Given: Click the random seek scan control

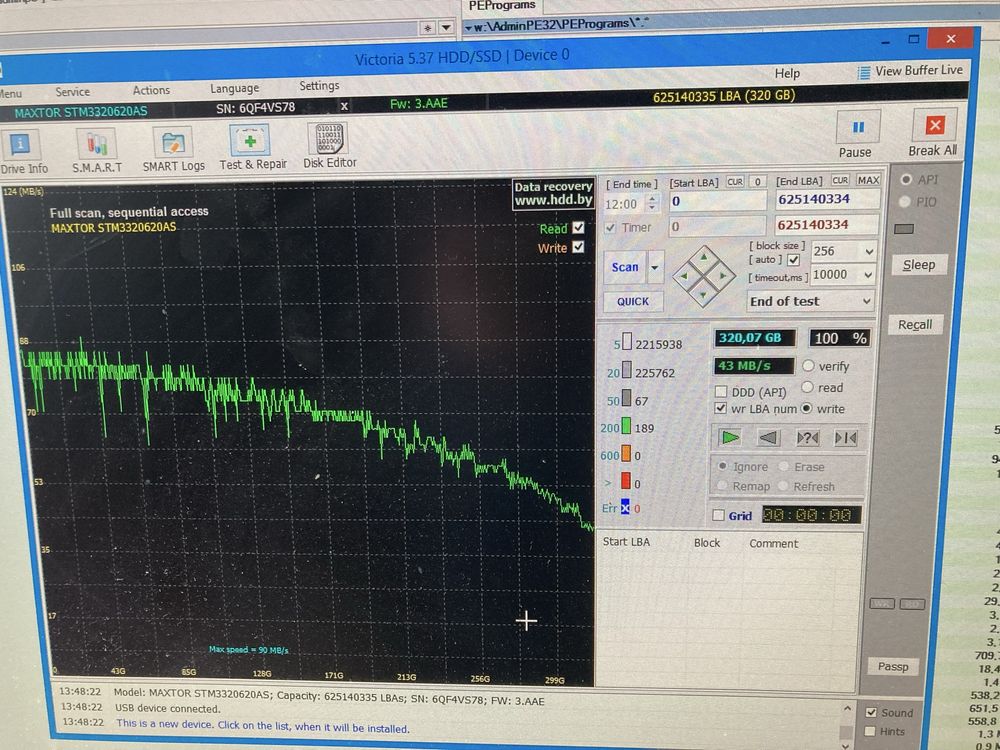Looking at the screenshot, I should (808, 438).
